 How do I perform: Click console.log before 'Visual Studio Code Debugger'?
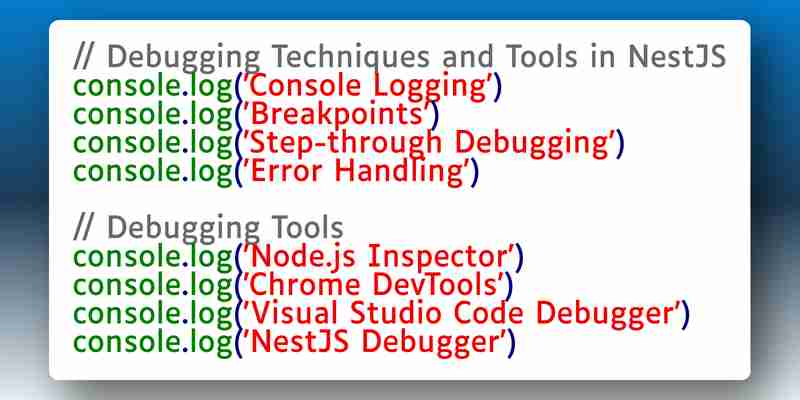pyautogui.click(x=153, y=314)
